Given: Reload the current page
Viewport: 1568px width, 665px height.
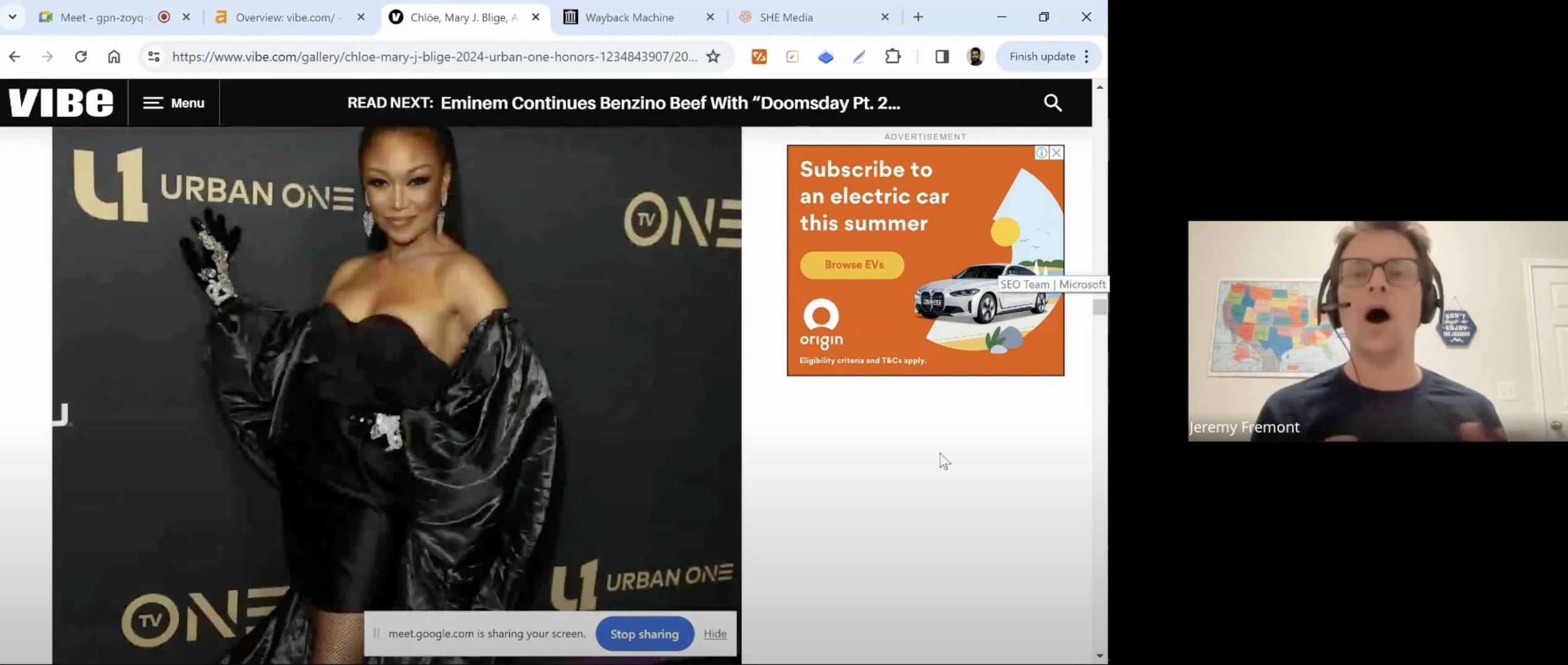Looking at the screenshot, I should [80, 56].
